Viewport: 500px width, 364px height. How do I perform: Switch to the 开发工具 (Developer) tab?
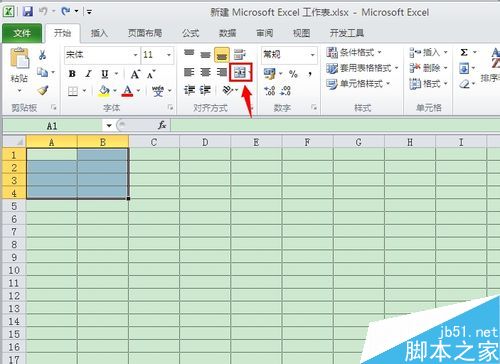click(x=347, y=33)
